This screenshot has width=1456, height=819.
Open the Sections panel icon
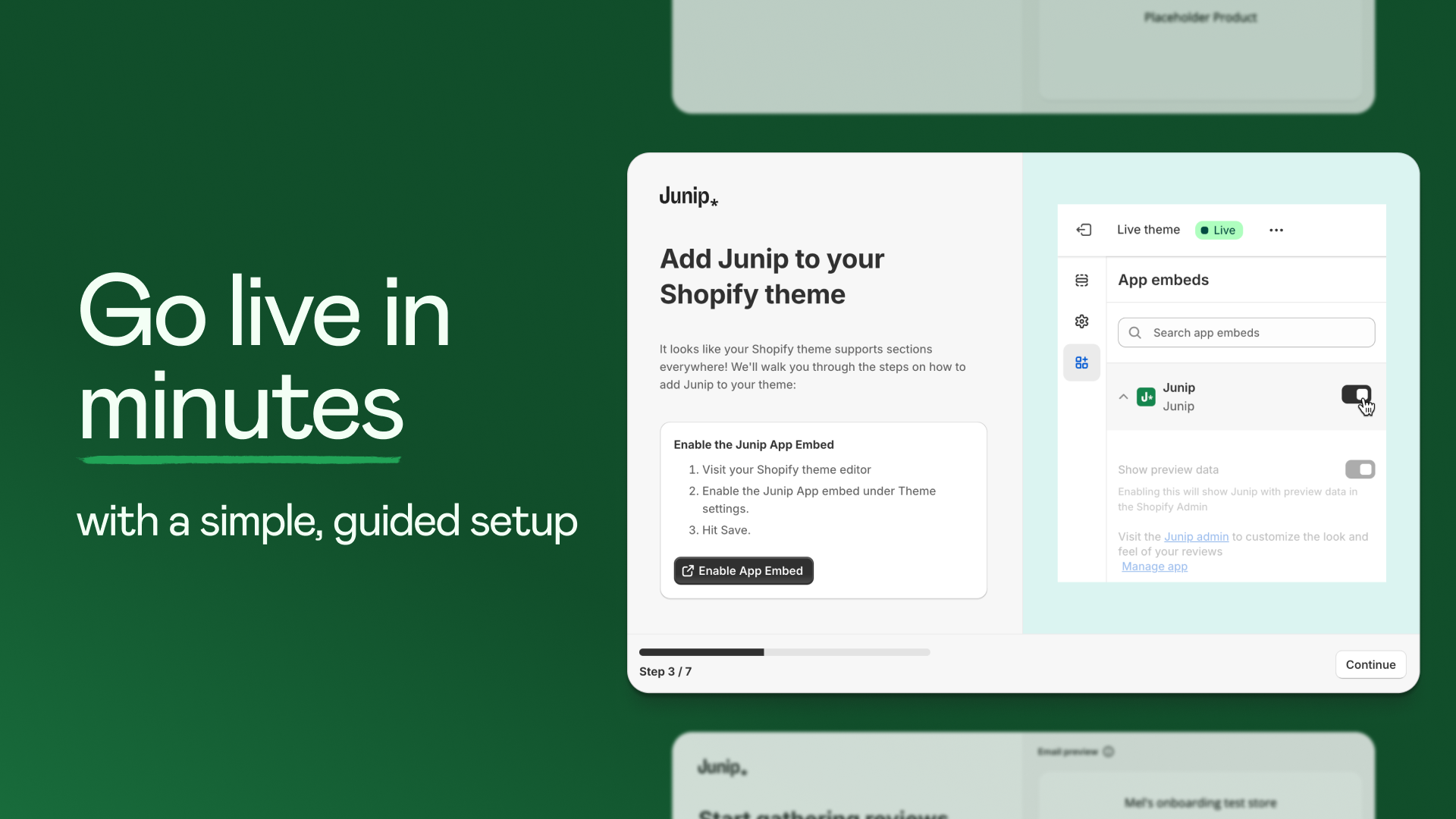click(x=1081, y=281)
